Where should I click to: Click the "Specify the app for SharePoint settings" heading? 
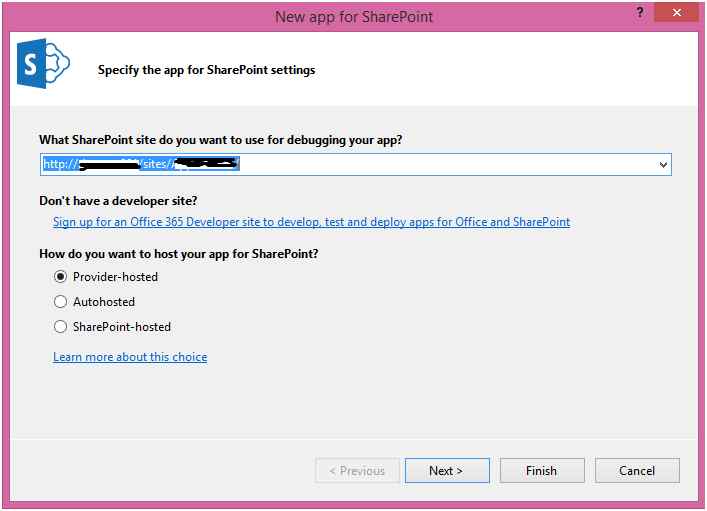point(207,70)
